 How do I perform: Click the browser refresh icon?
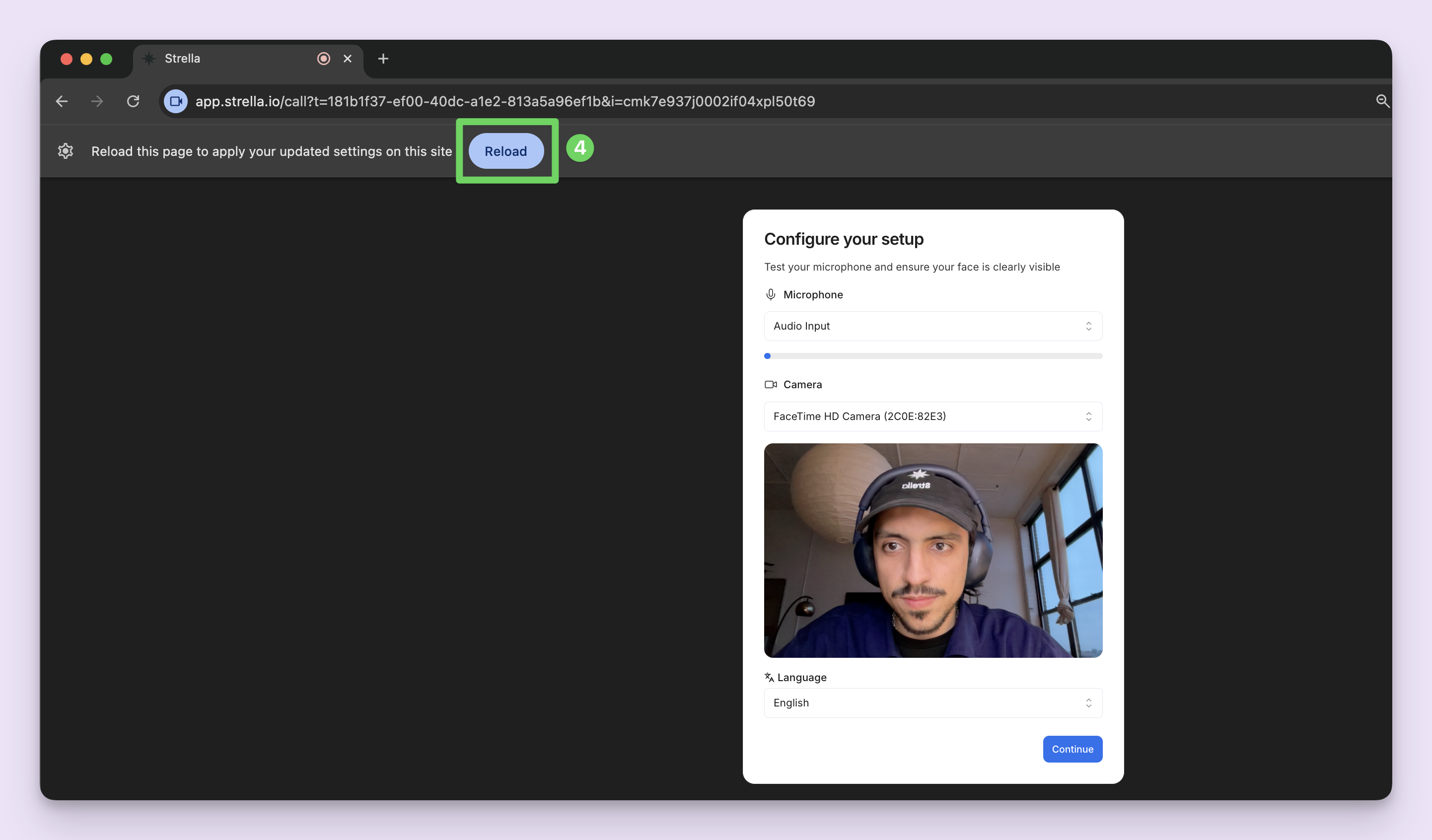click(x=133, y=101)
